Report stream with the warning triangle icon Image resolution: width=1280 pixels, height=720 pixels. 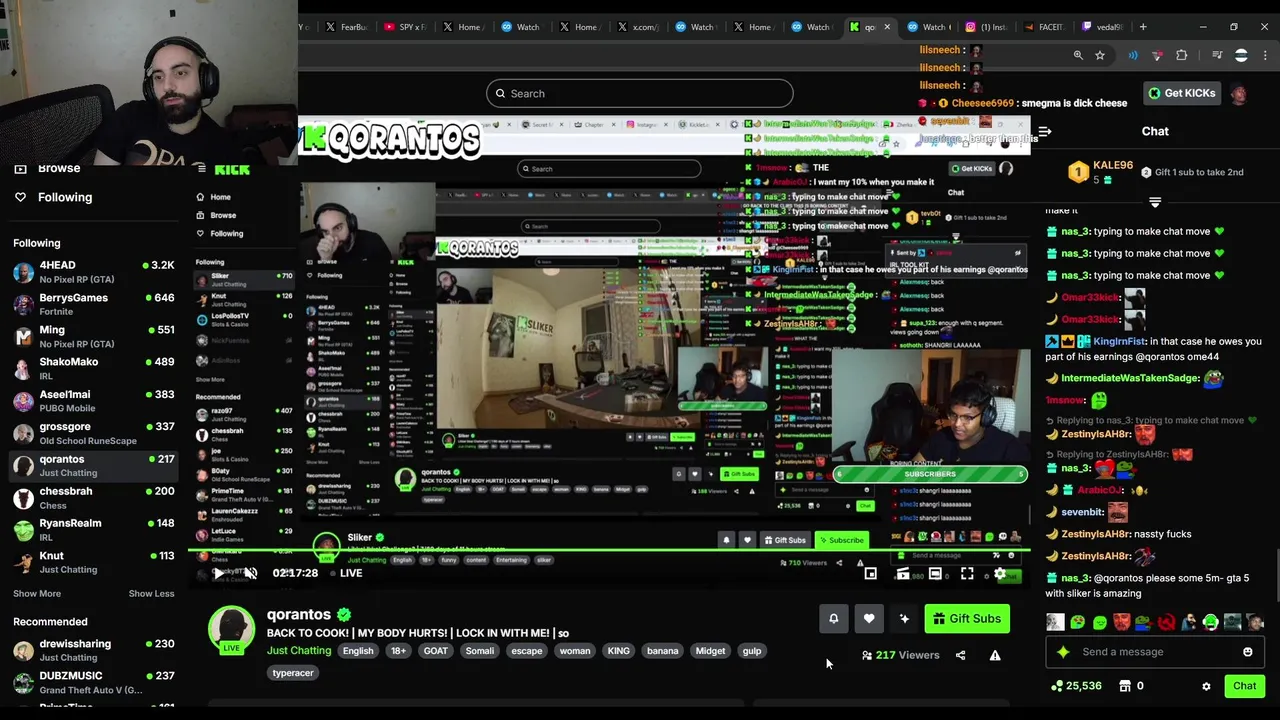point(995,655)
